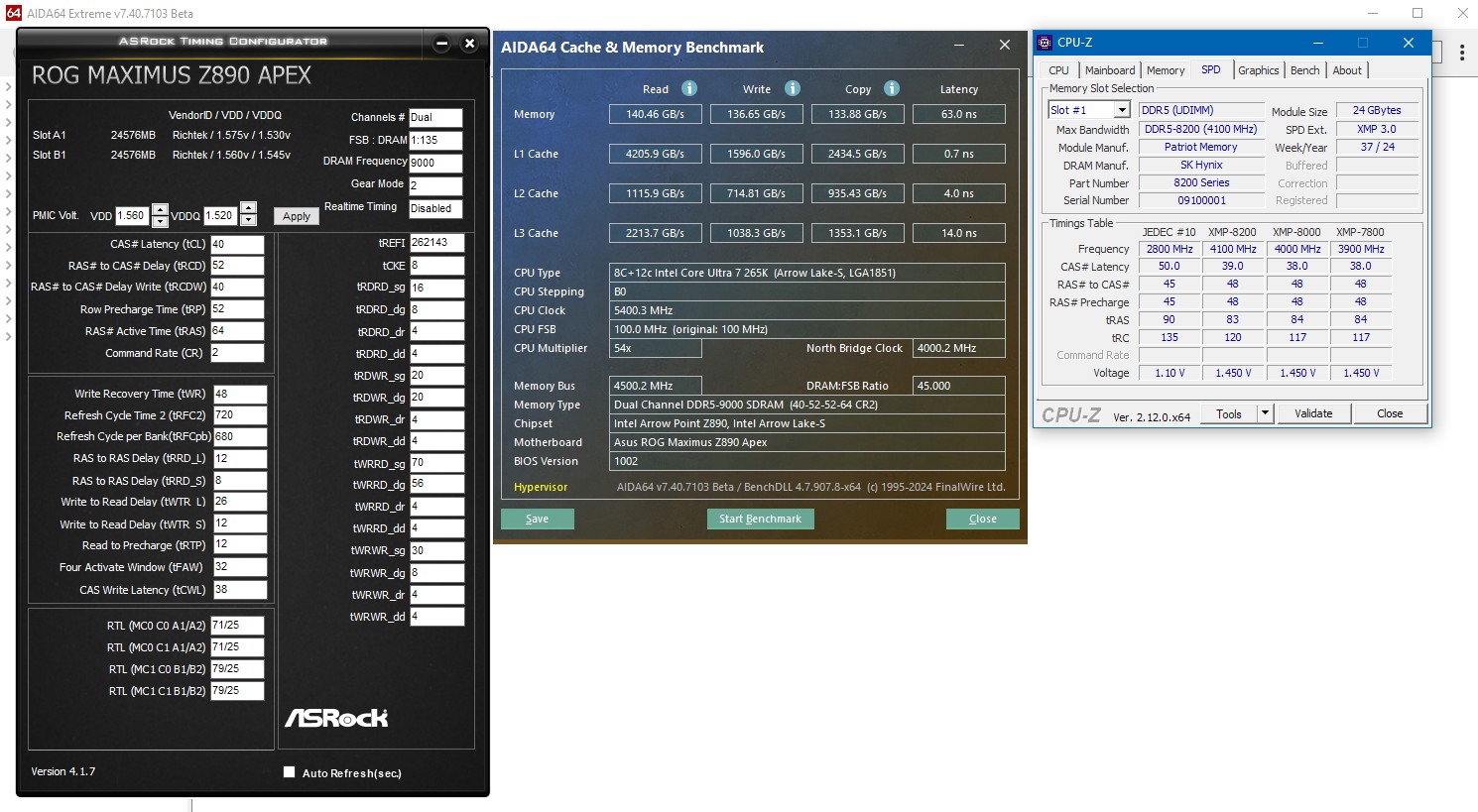Screen dimensions: 1478x812
Task: Click the VDDQ voltage field showing 1.520
Action: click(x=221, y=215)
